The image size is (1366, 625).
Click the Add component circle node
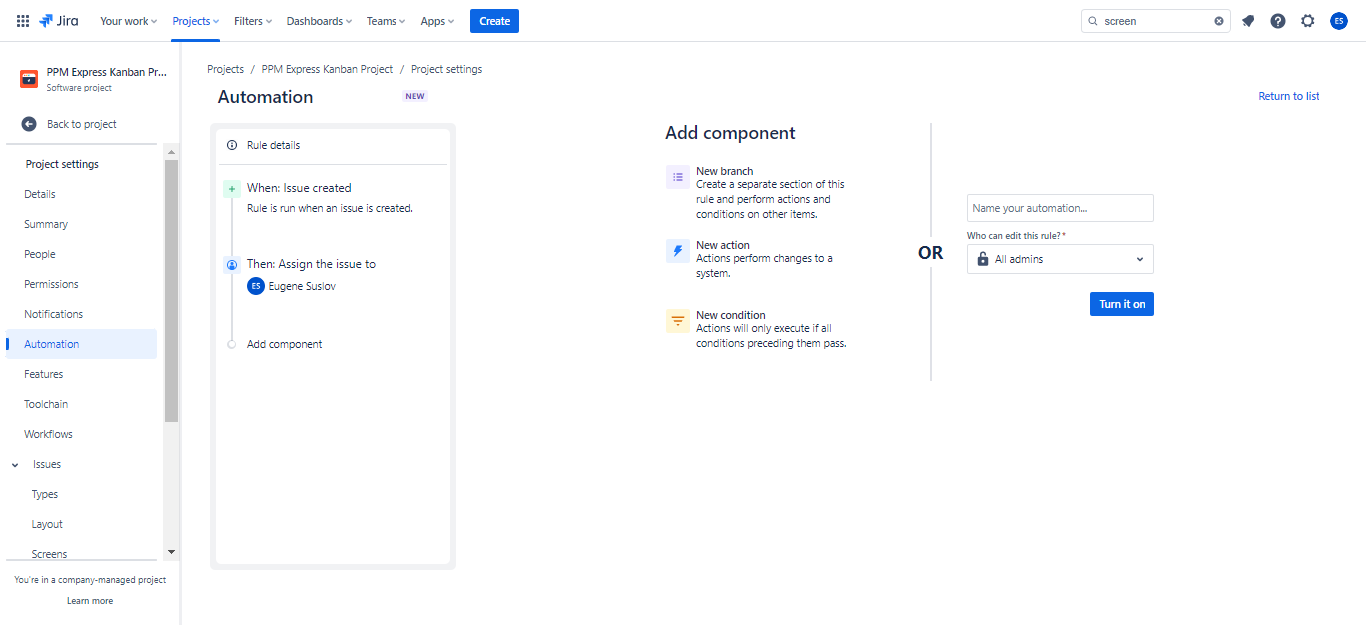pyautogui.click(x=232, y=344)
